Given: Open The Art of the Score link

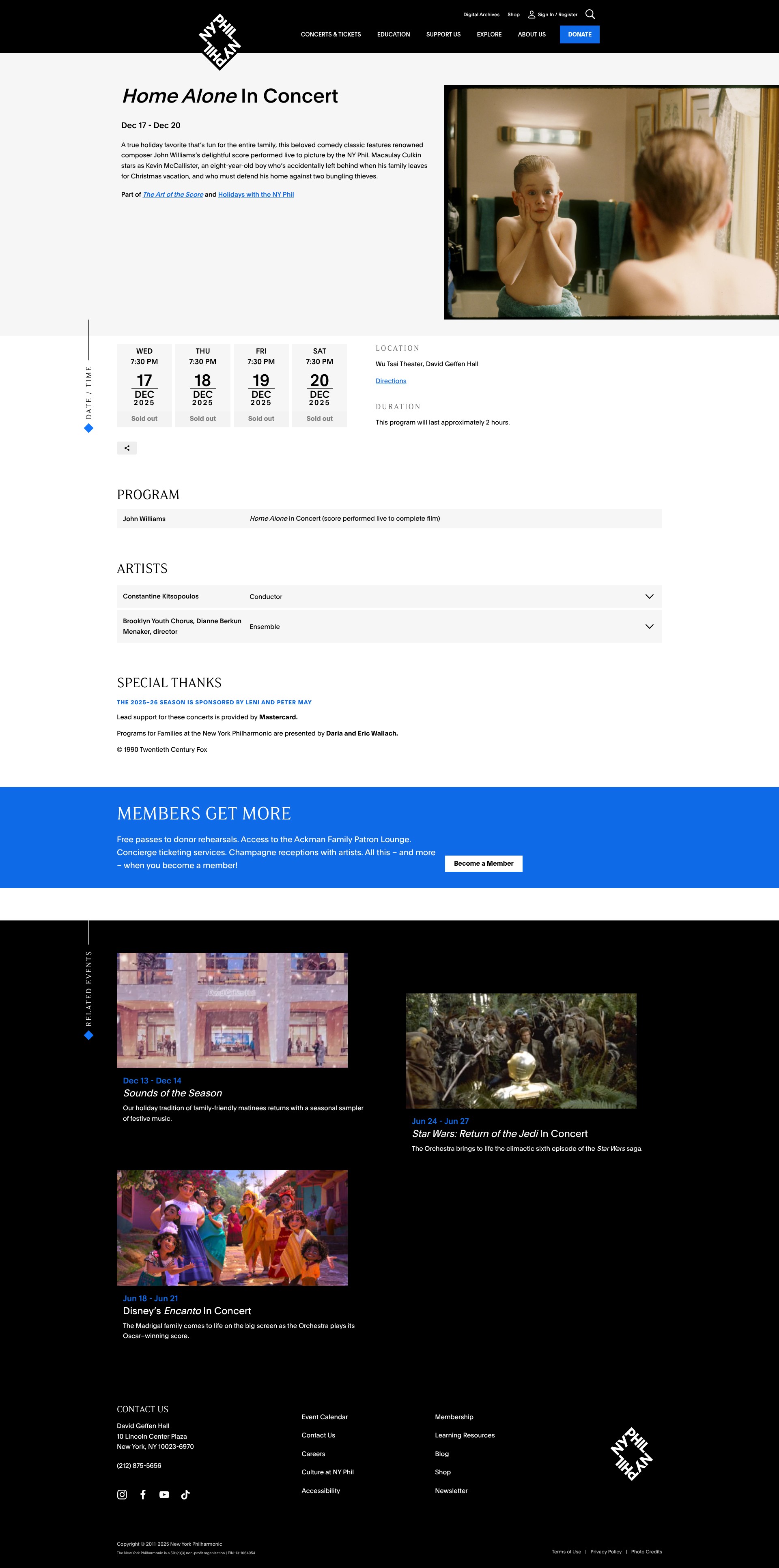Looking at the screenshot, I should tap(173, 195).
